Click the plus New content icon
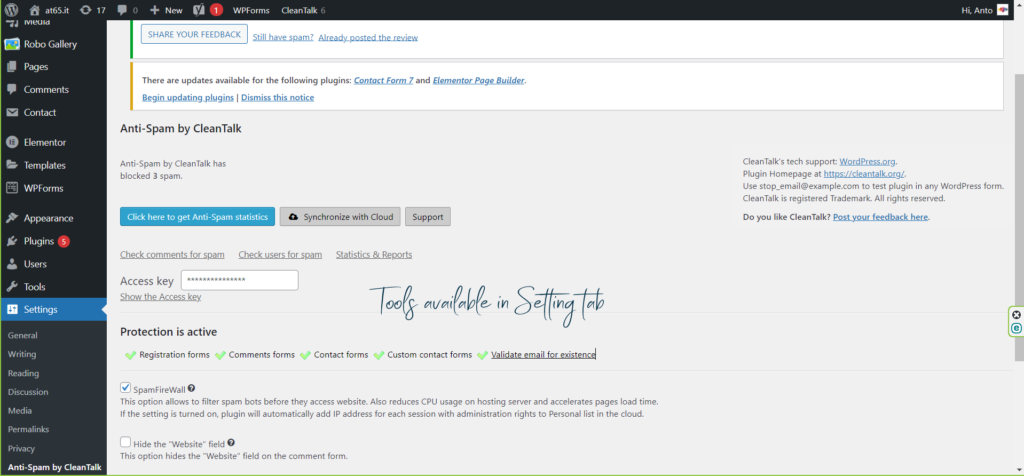This screenshot has width=1024, height=476. pos(155,10)
